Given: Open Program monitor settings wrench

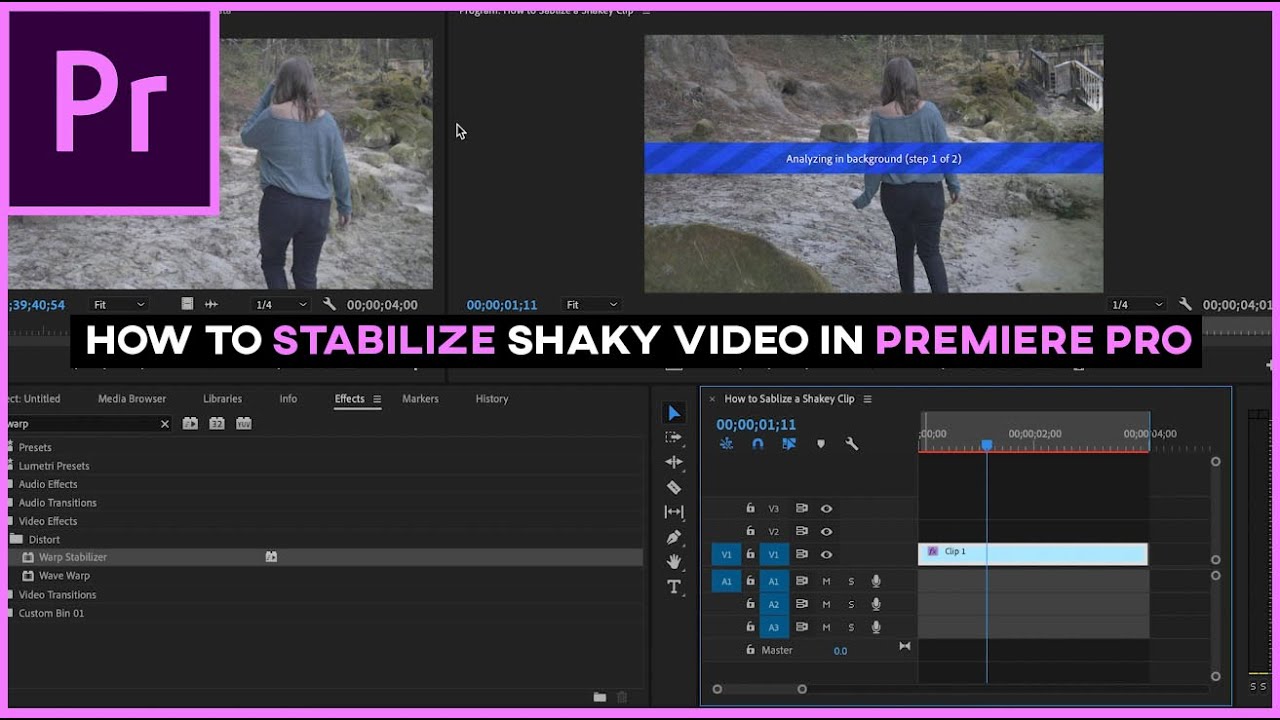Looking at the screenshot, I should (1186, 305).
